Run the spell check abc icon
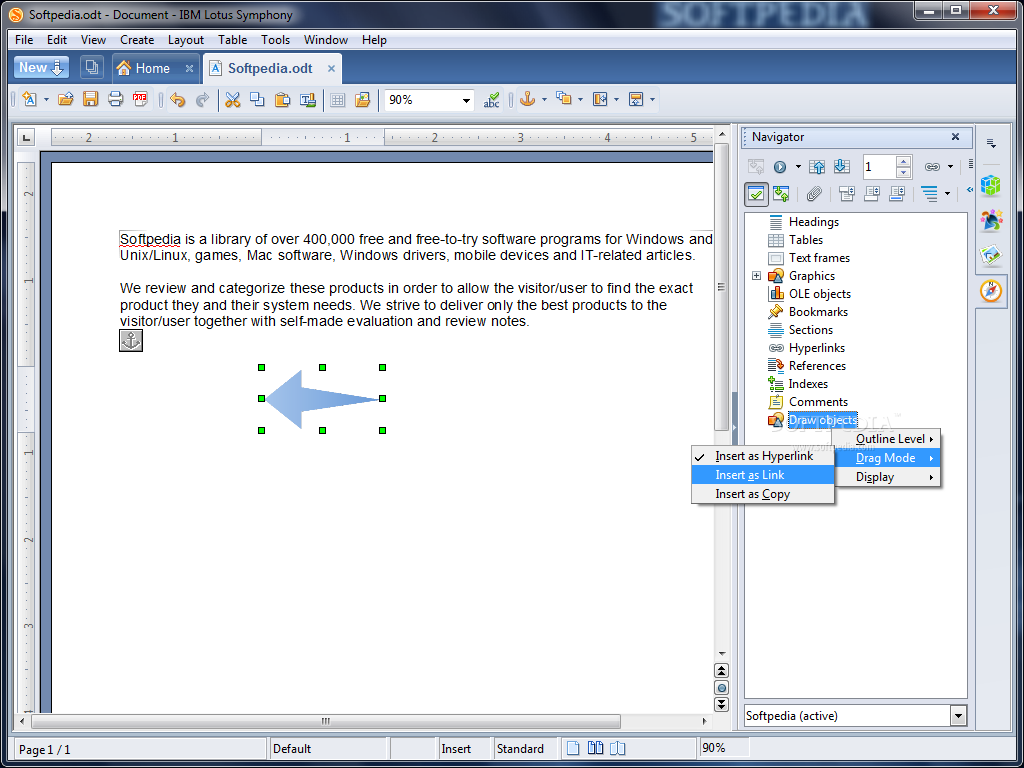The width and height of the screenshot is (1024, 768). (491, 100)
